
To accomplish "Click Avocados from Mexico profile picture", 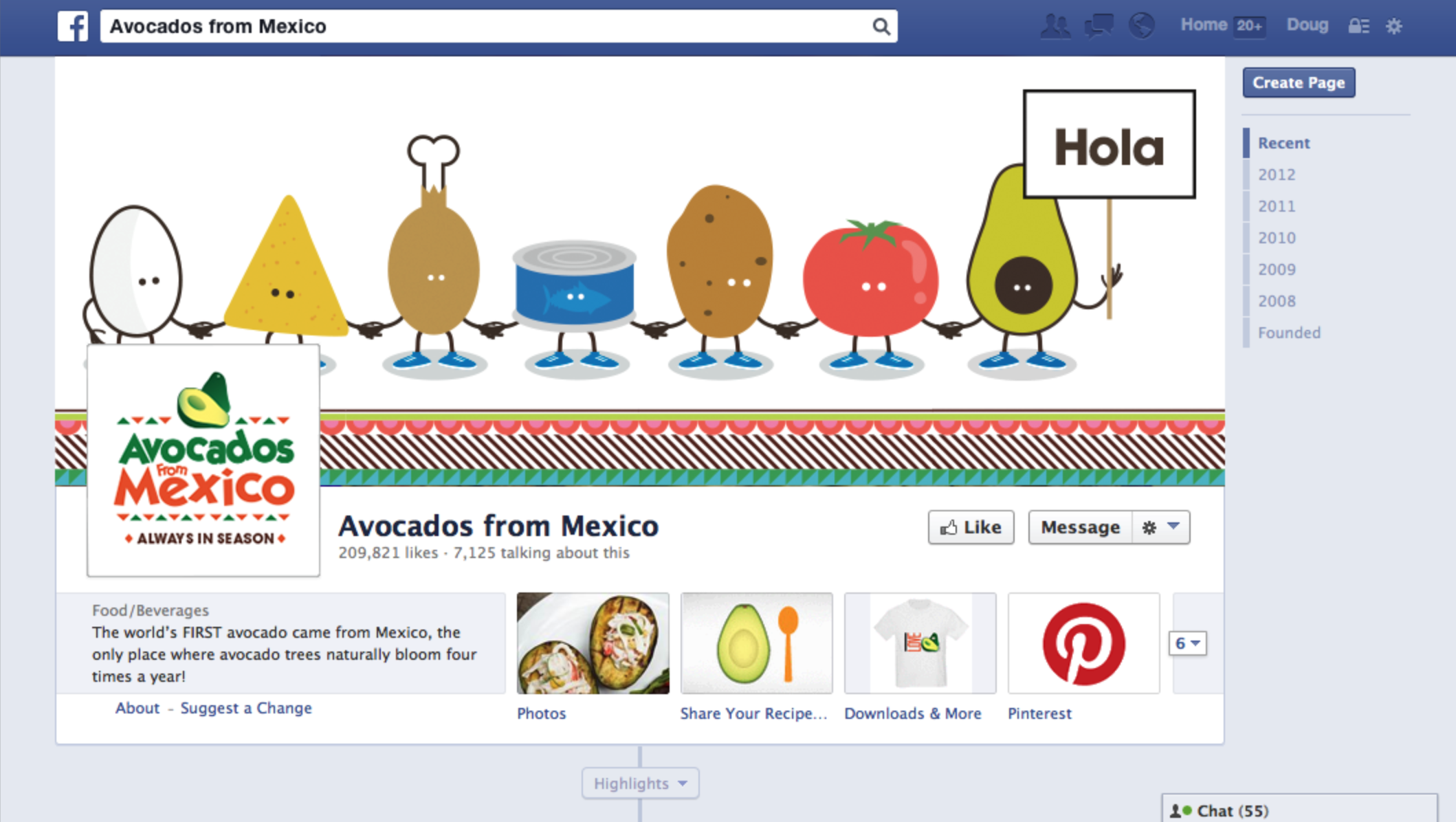I will [x=203, y=460].
